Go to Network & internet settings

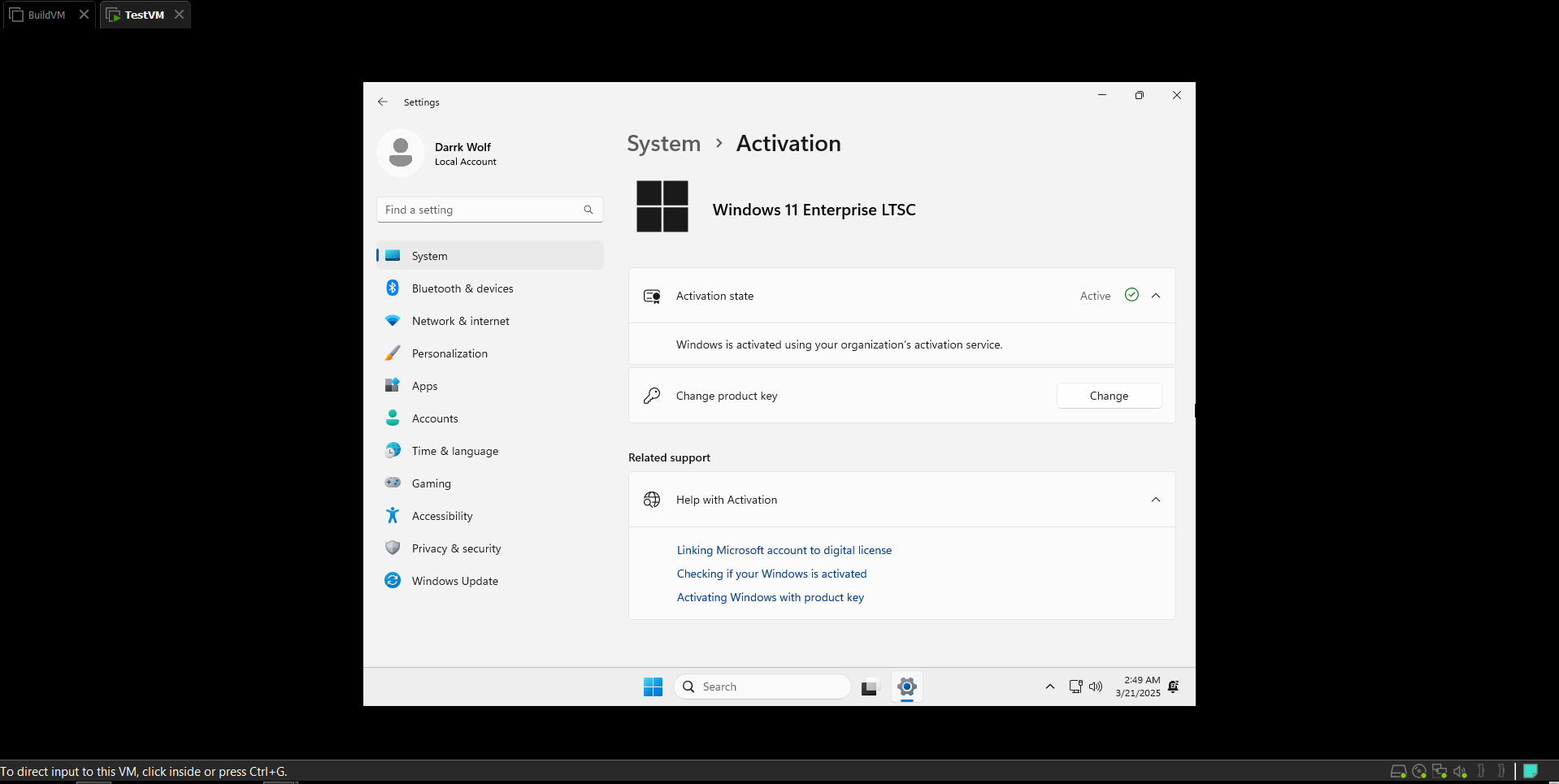[x=490, y=320]
